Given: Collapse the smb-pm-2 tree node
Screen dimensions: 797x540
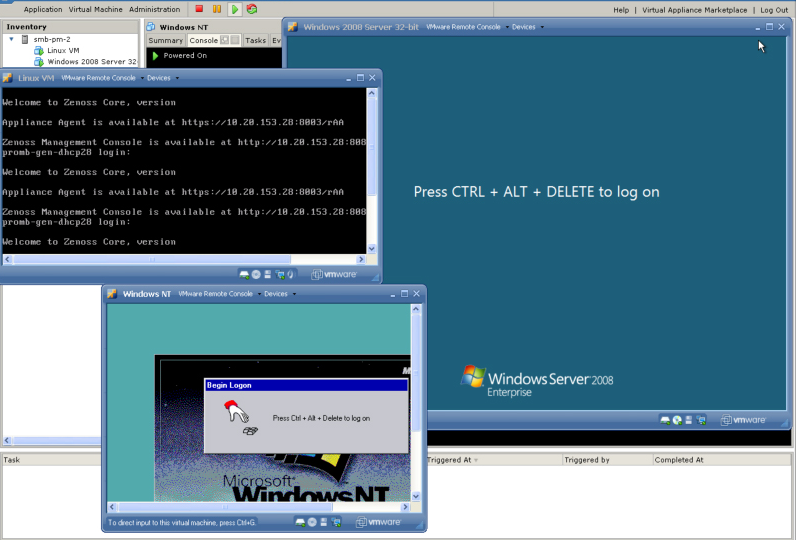Looking at the screenshot, I should 11,39.
